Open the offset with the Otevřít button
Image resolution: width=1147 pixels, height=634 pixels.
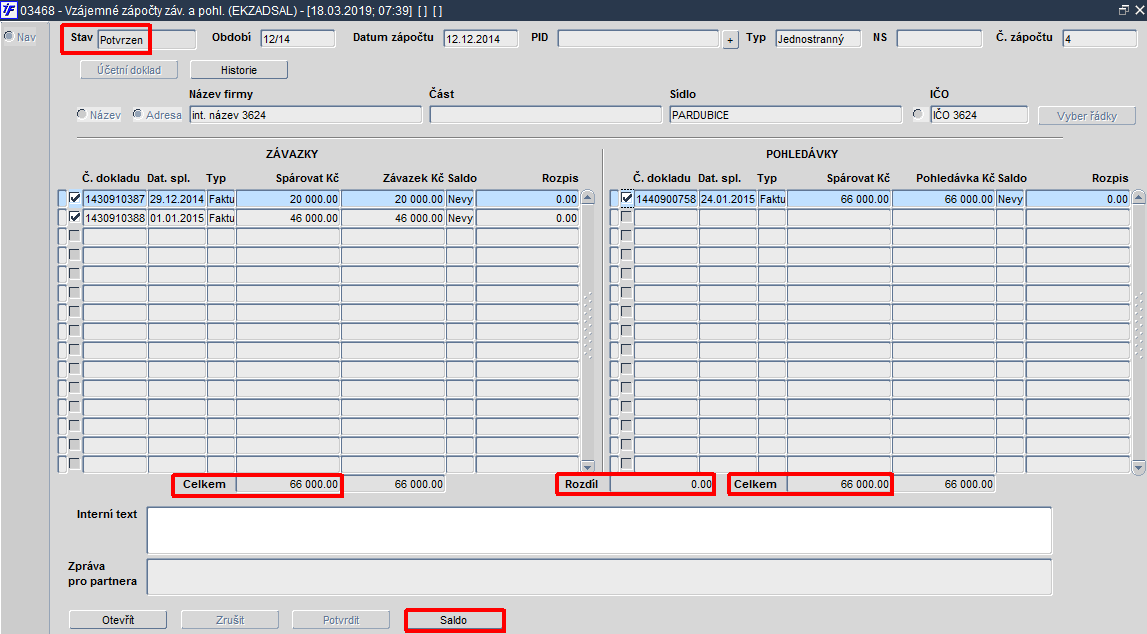[x=118, y=620]
